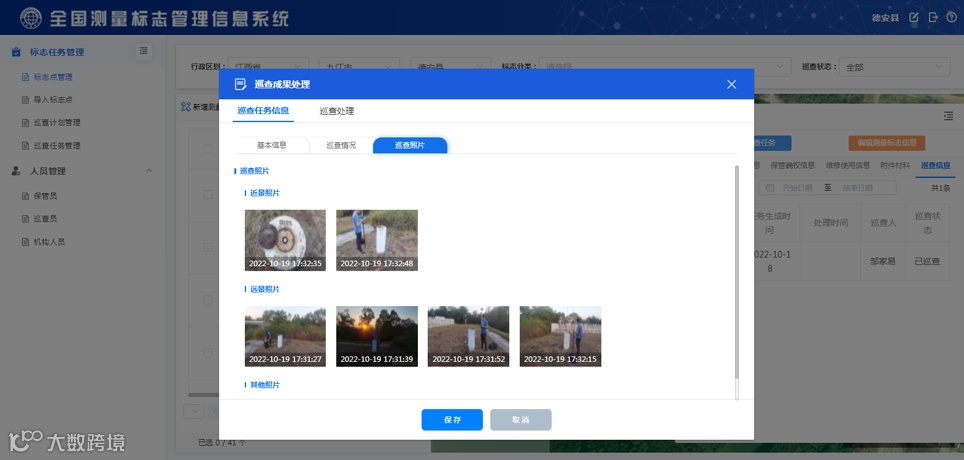The image size is (964, 460).
Task: Click the 开始日期 date field
Action: tap(797, 188)
